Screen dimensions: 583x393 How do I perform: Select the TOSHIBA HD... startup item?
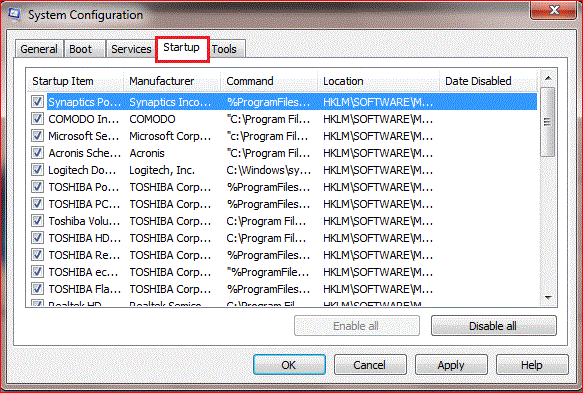(x=84, y=238)
